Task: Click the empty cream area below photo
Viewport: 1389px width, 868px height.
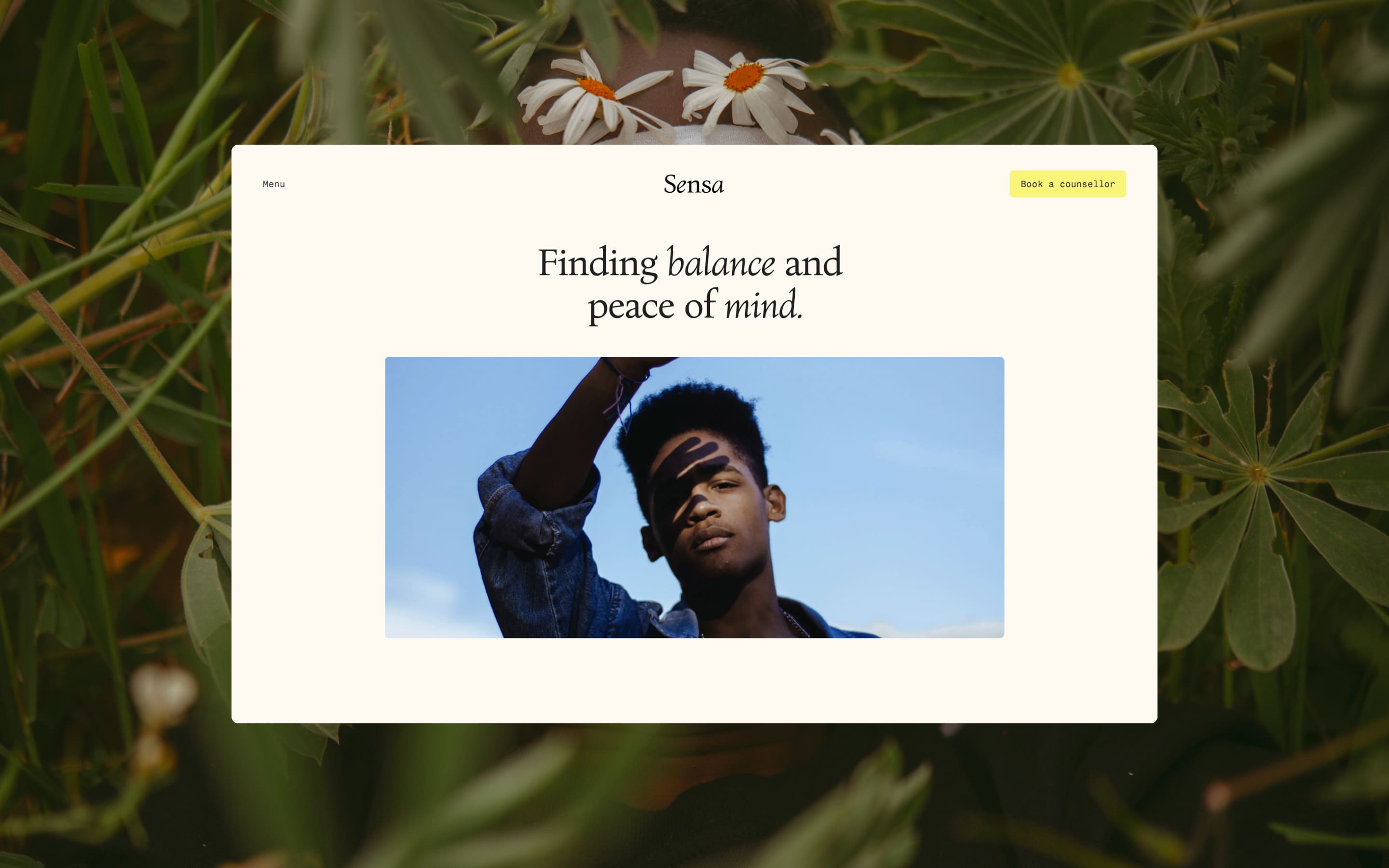Action: 694,680
